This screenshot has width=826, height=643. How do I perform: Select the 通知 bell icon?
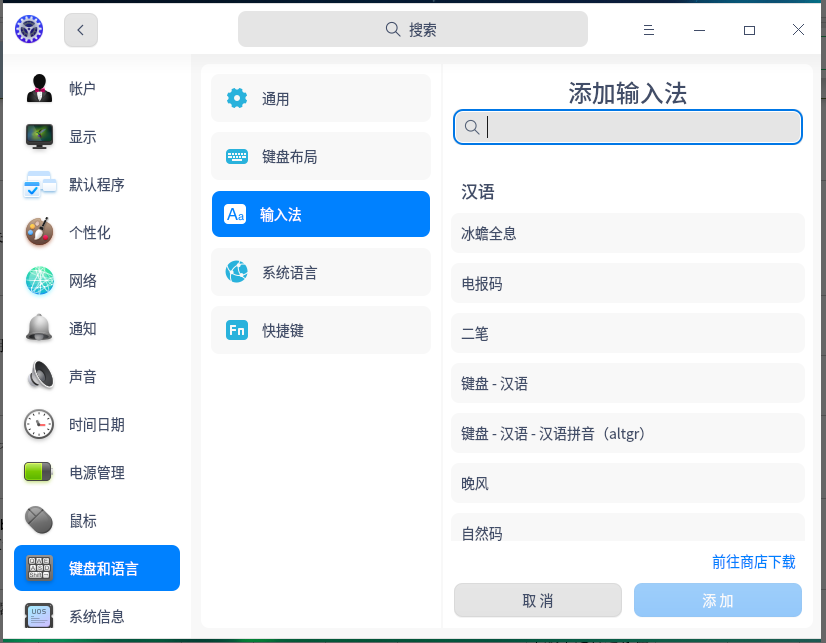(x=39, y=329)
